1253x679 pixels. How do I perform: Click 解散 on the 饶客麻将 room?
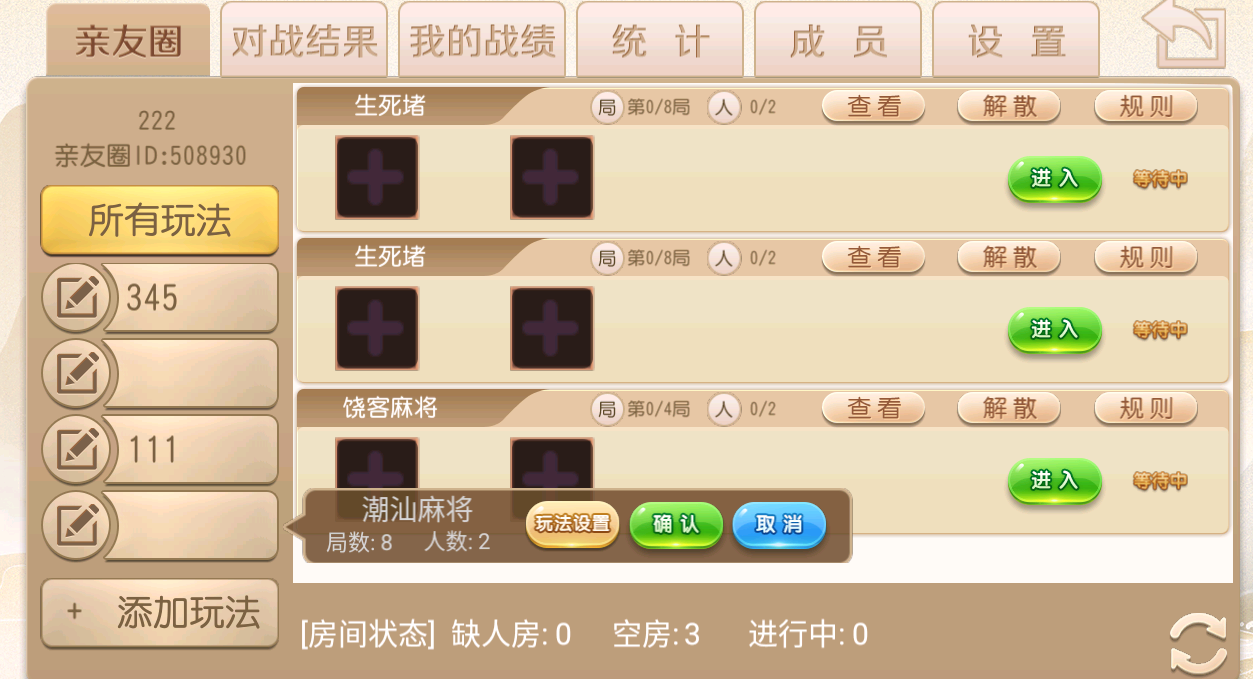[x=1009, y=408]
